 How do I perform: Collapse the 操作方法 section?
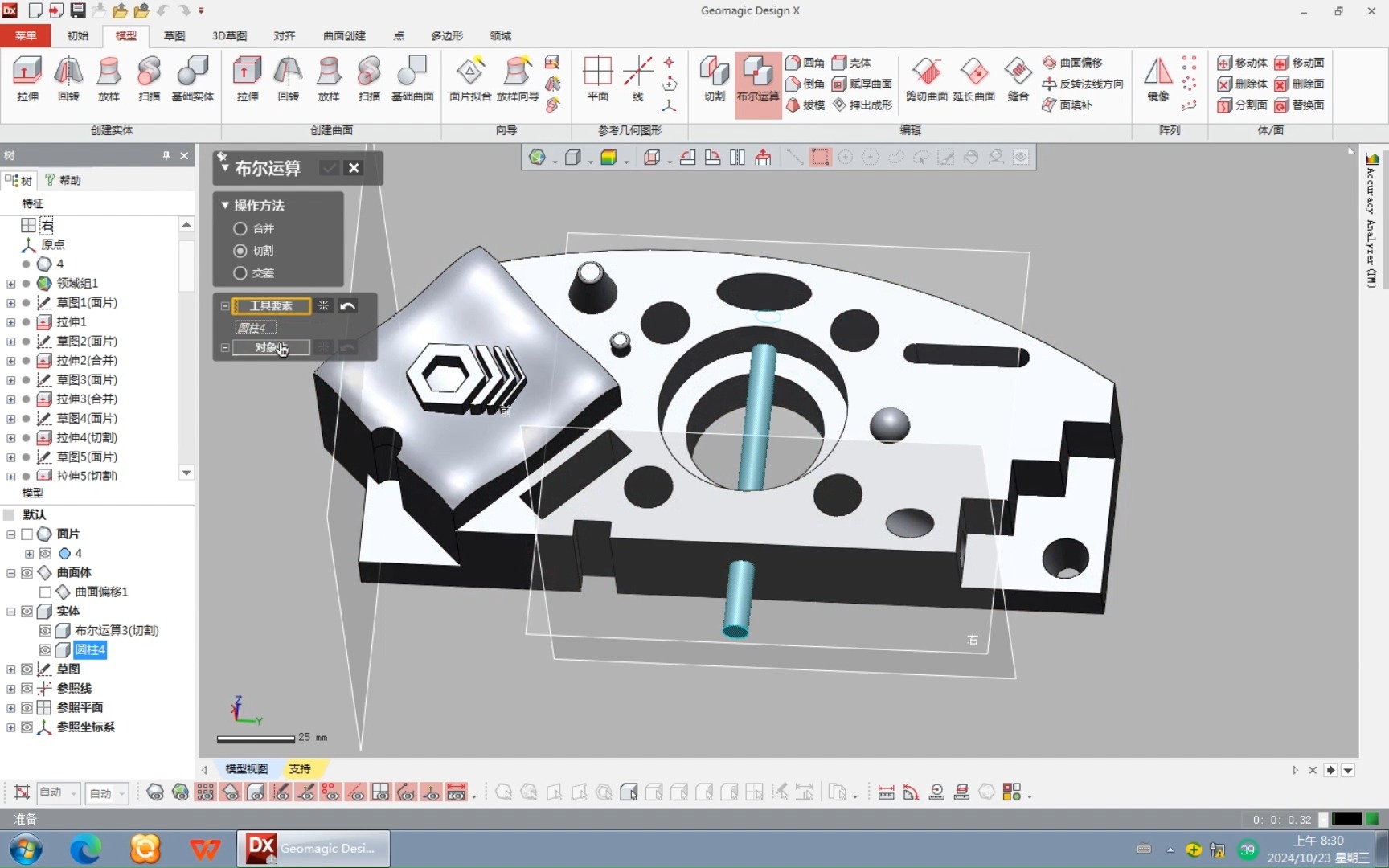coord(225,206)
